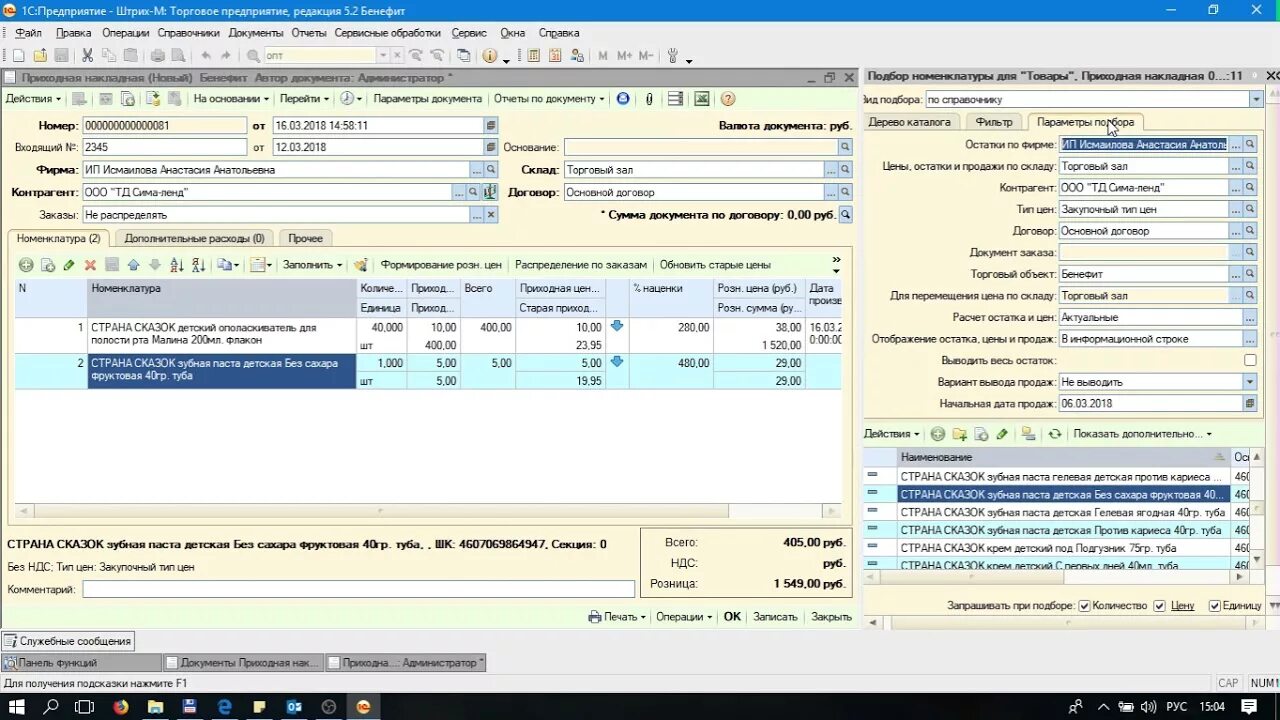The image size is (1280, 720).
Task: Click Формирование розн. цен button
Action: tap(441, 265)
